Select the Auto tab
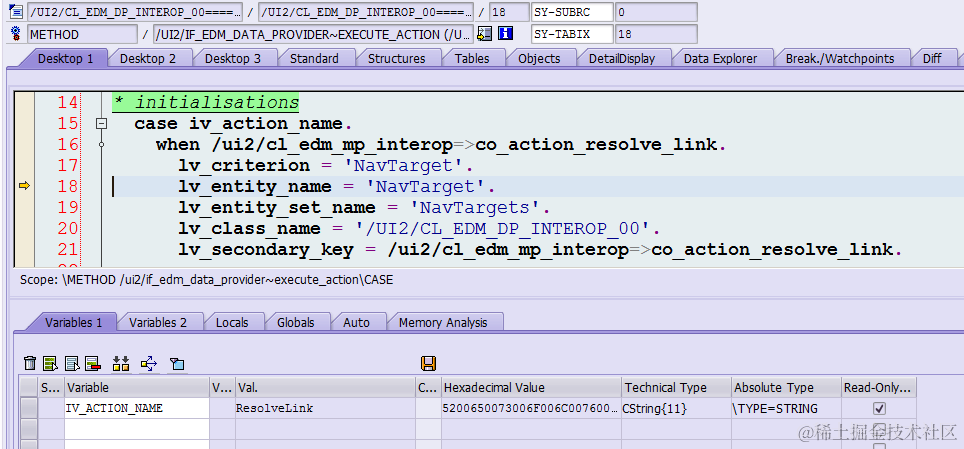Screen dimensions: 964x449 (x=356, y=322)
